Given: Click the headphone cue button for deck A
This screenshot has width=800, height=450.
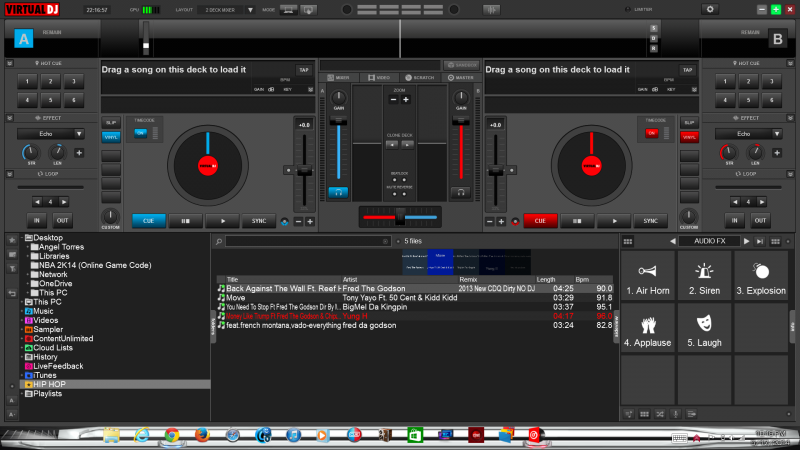Looking at the screenshot, I should pos(338,192).
